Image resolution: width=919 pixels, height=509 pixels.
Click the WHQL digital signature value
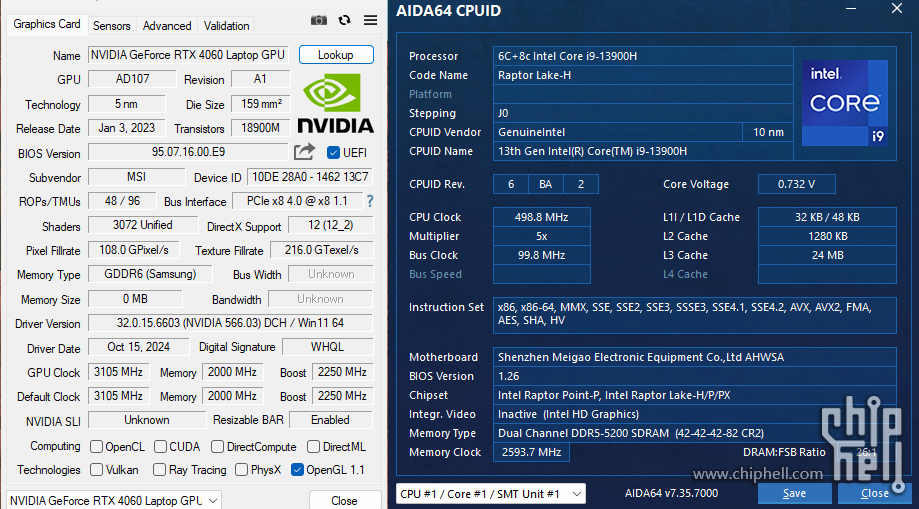327,347
